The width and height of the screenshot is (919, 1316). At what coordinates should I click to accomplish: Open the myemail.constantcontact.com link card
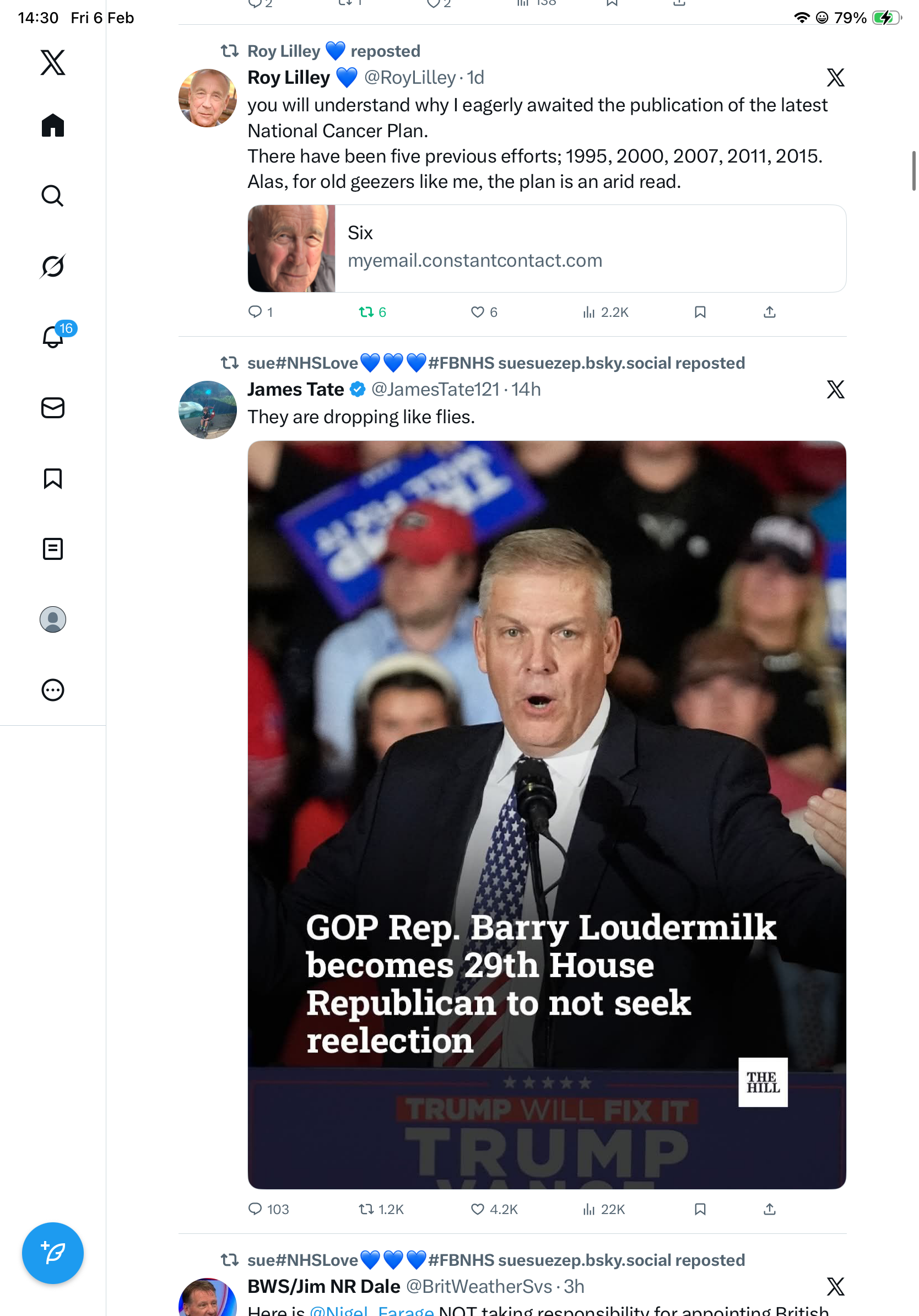click(547, 248)
